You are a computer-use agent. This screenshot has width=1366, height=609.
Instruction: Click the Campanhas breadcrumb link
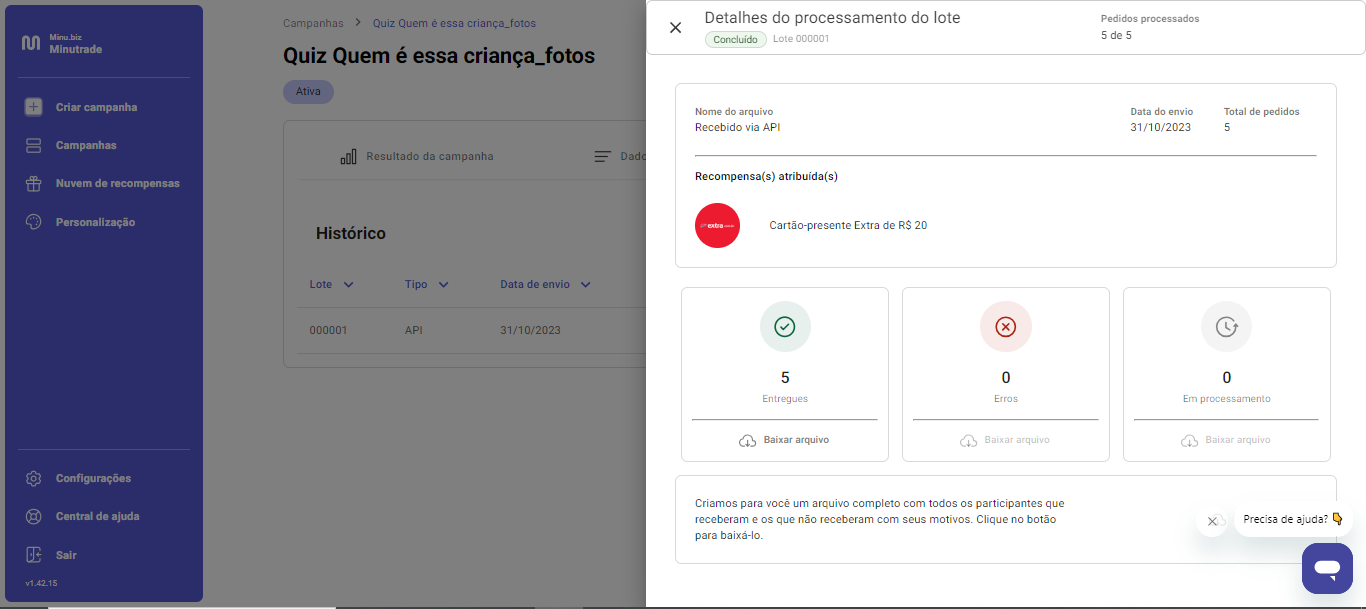coord(312,23)
